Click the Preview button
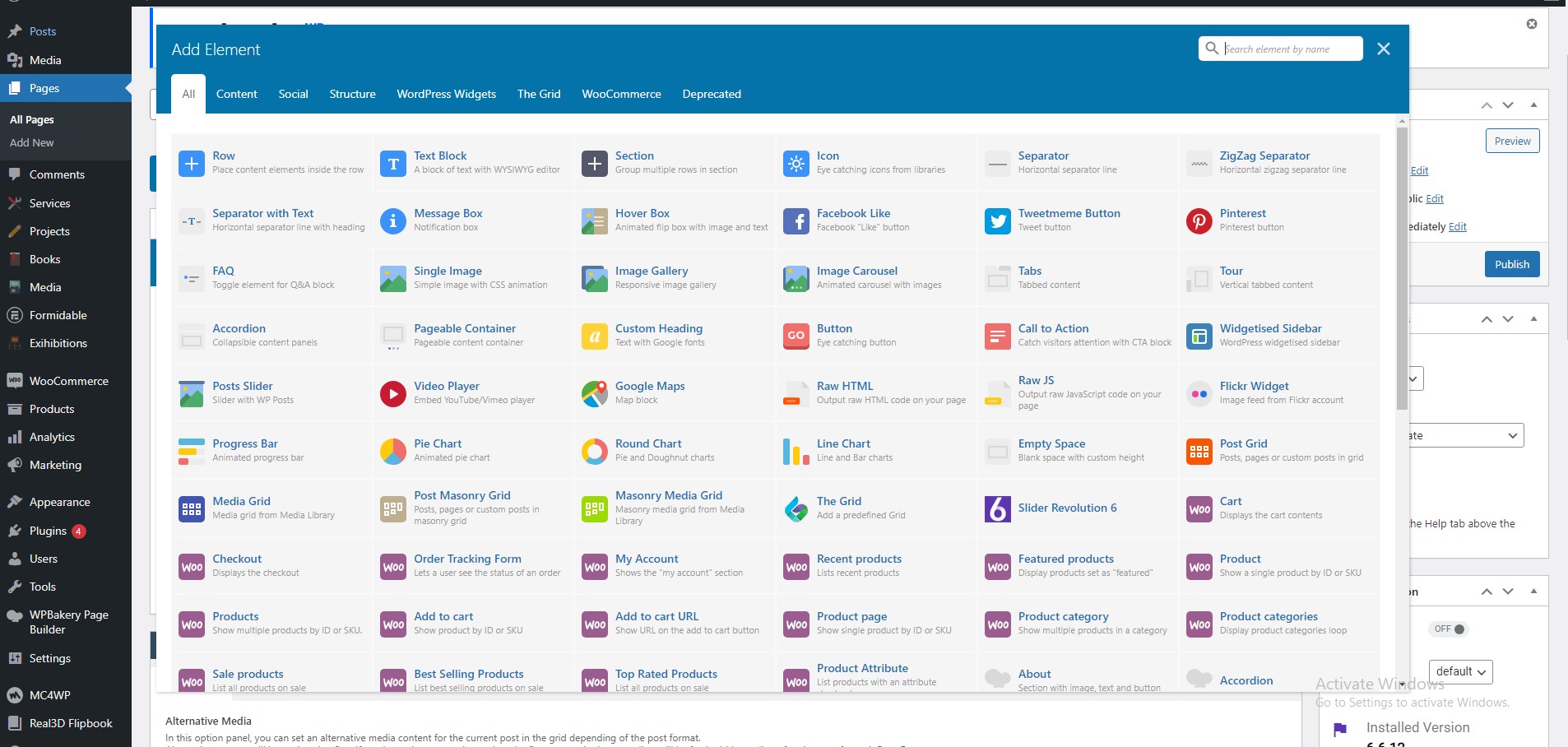Image resolution: width=1568 pixels, height=747 pixels. click(1512, 141)
